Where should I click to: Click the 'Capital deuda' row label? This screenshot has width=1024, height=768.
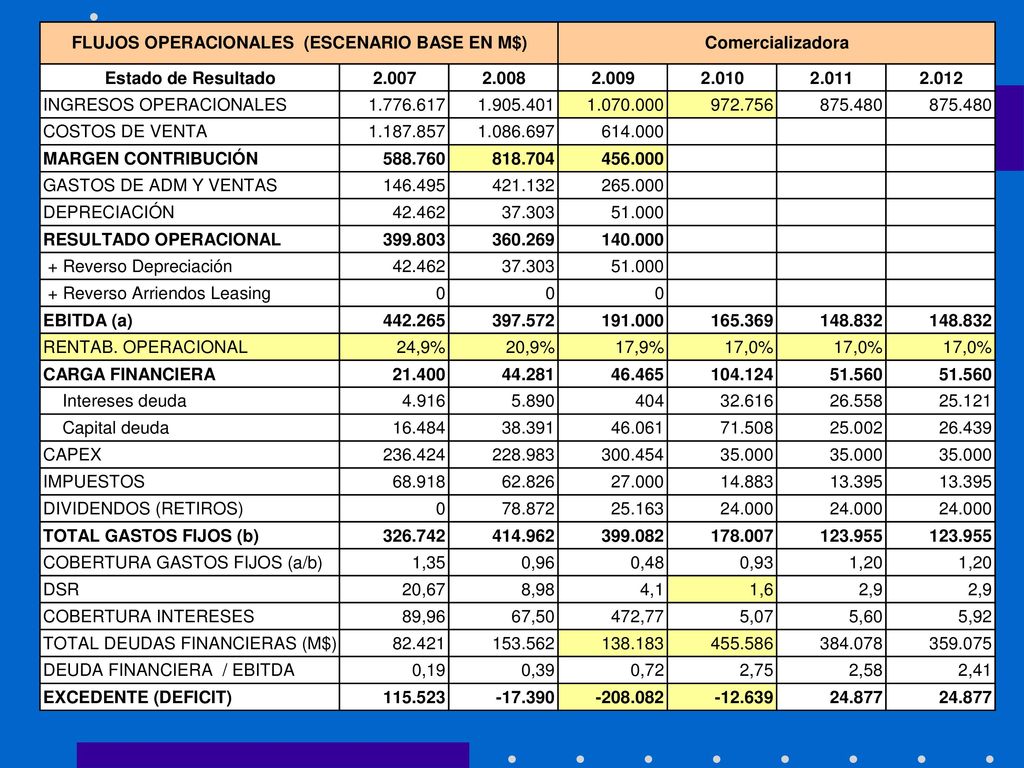click(116, 428)
